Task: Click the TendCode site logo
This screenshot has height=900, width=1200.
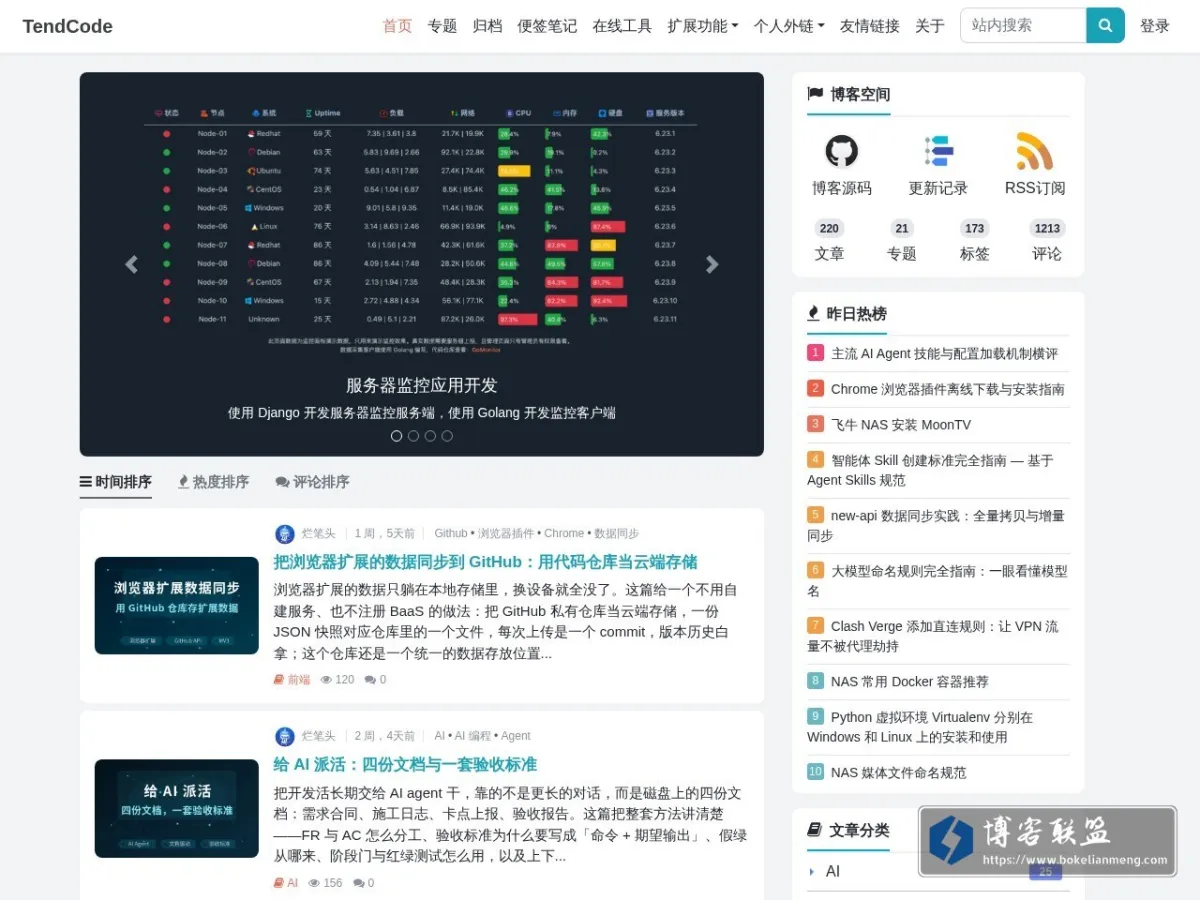Action: [x=67, y=26]
